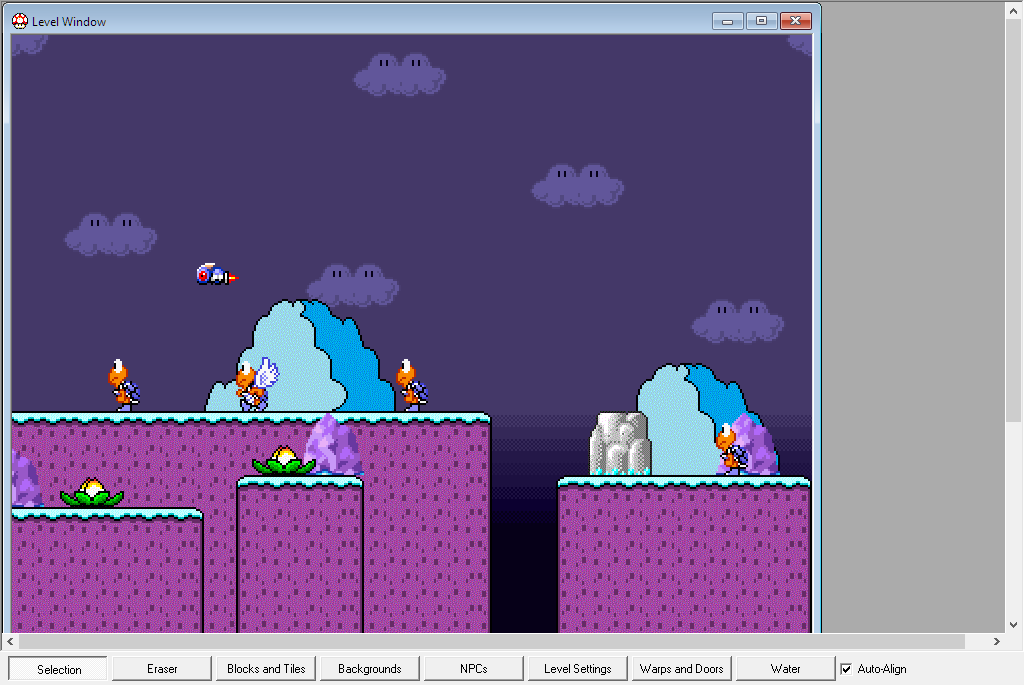Select the flower plant on middle ledge
1024x685 pixels.
[x=284, y=460]
